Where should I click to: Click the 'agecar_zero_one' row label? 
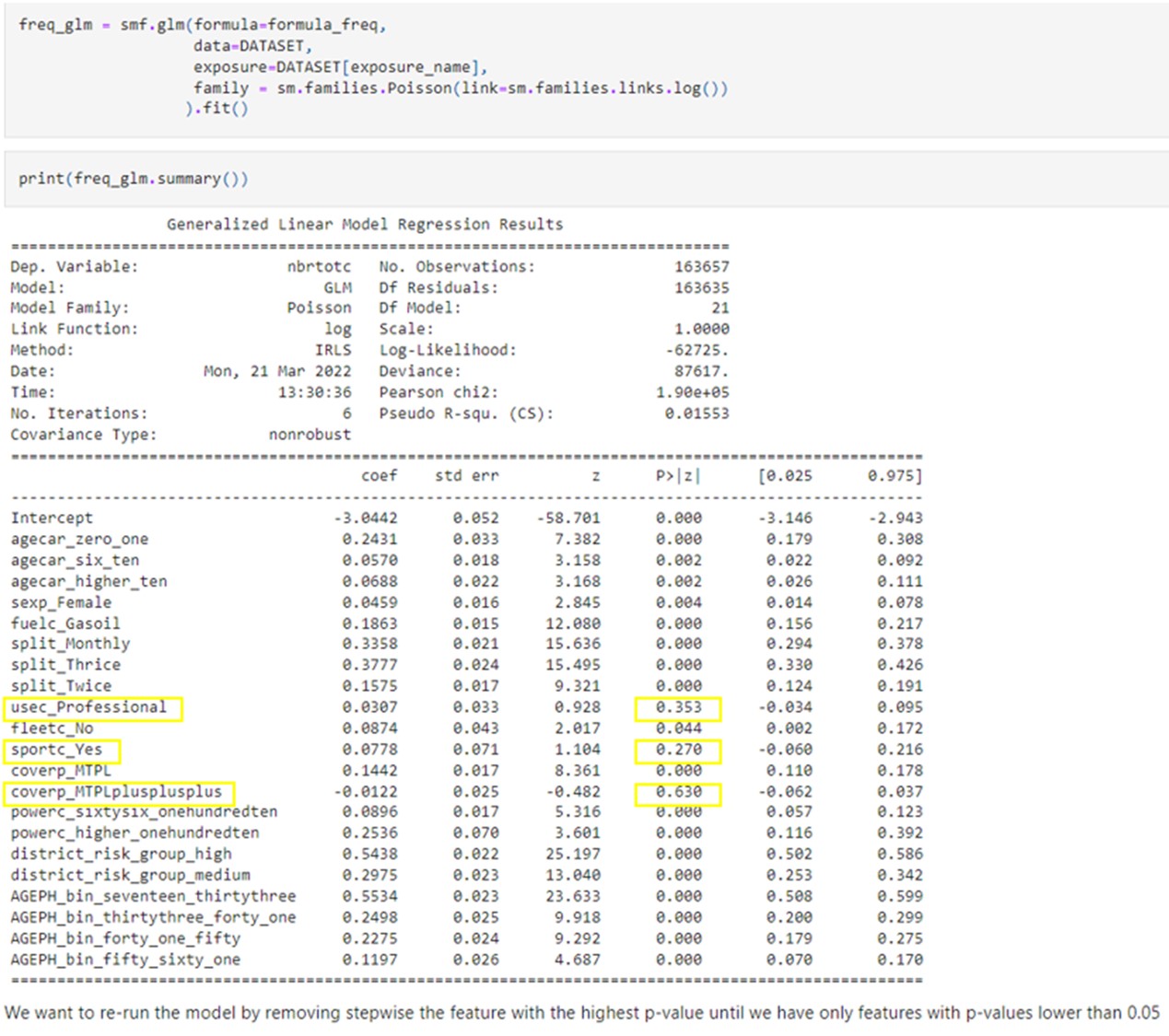[x=79, y=540]
